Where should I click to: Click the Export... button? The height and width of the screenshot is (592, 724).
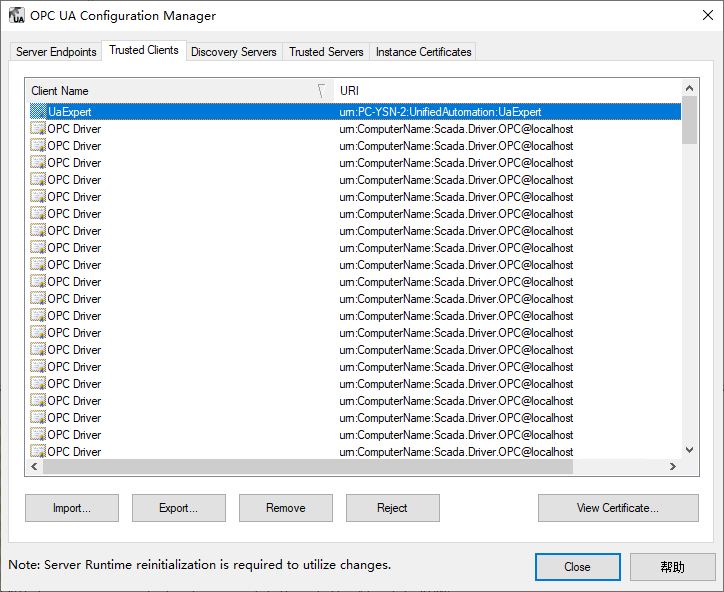[179, 508]
